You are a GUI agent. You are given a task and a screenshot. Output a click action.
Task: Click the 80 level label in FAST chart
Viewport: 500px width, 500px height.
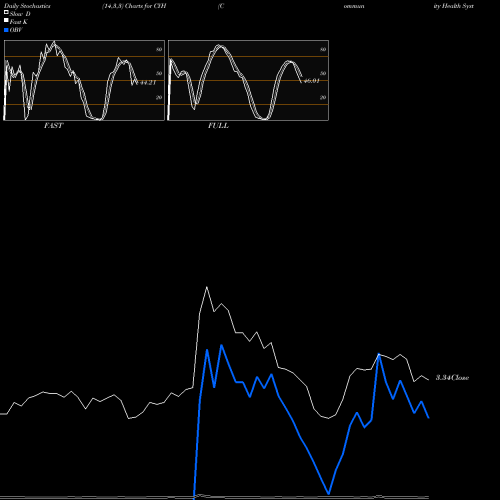[x=159, y=49]
